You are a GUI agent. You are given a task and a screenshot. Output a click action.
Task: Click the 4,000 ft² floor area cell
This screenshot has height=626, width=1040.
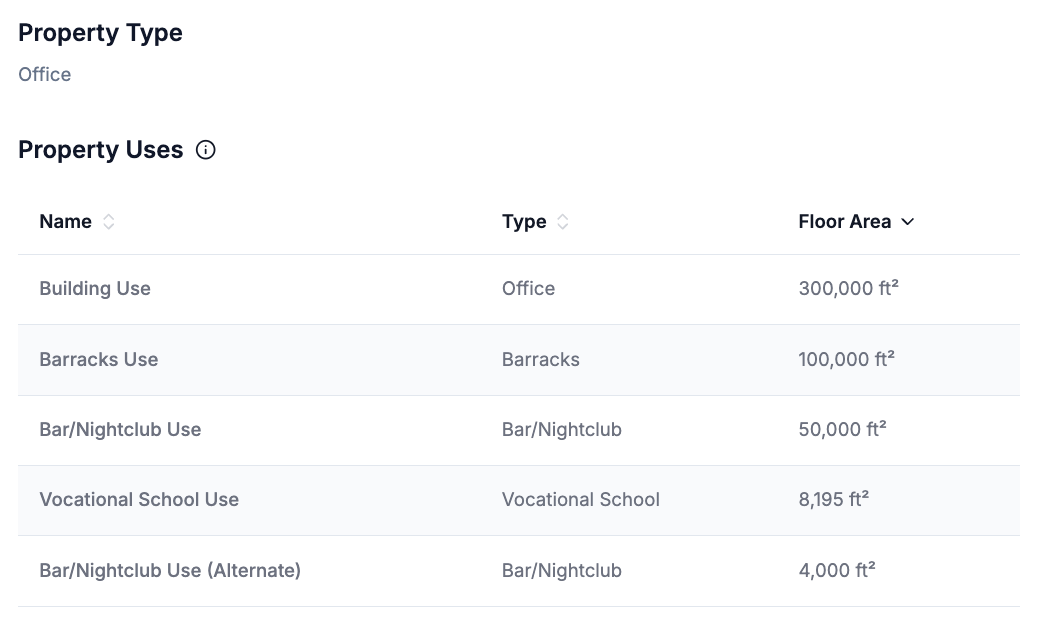point(837,571)
